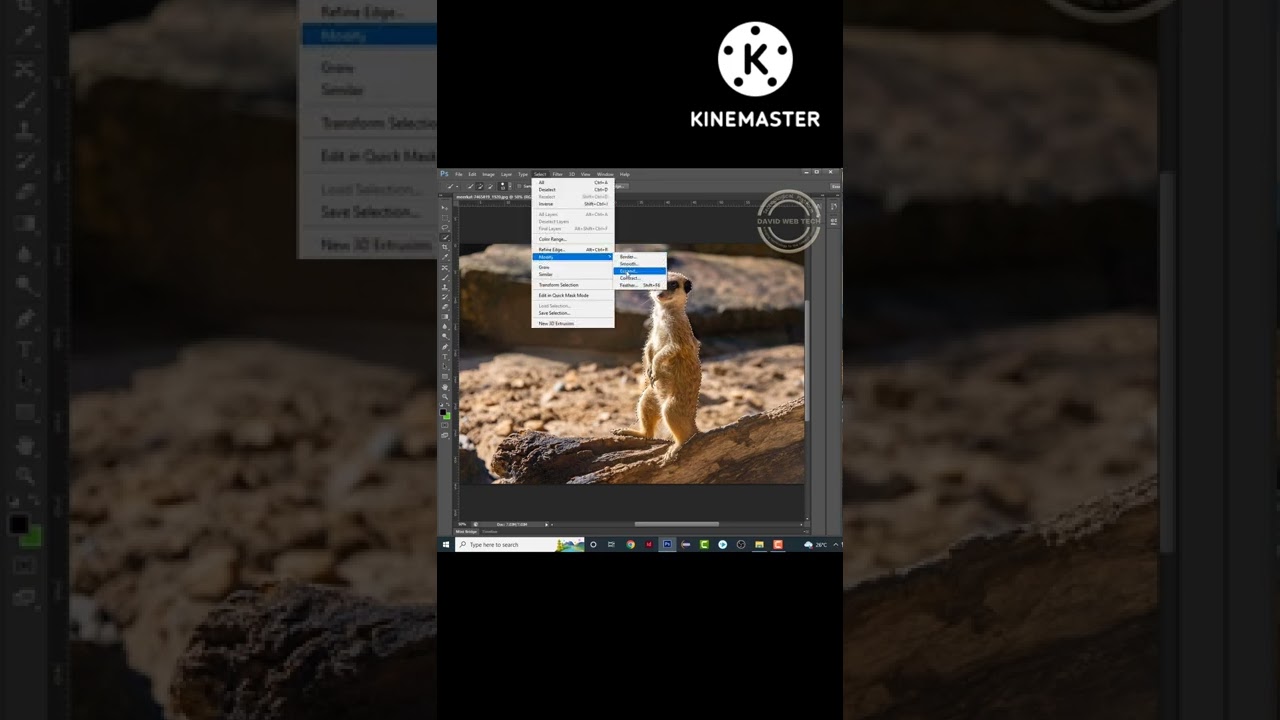Select the Dodge tool
This screenshot has height=720, width=1280.
[x=445, y=336]
